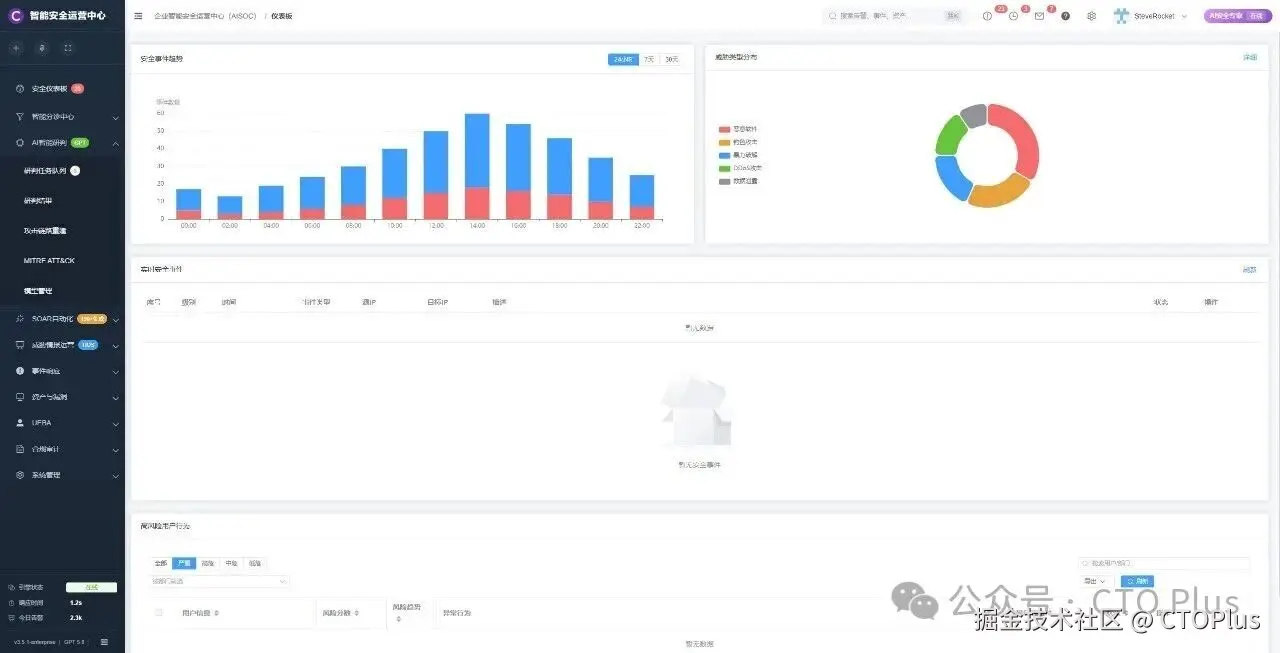1280x653 pixels.
Task: Toggle the blue 暴力破解 legend entry
Action: coord(738,155)
